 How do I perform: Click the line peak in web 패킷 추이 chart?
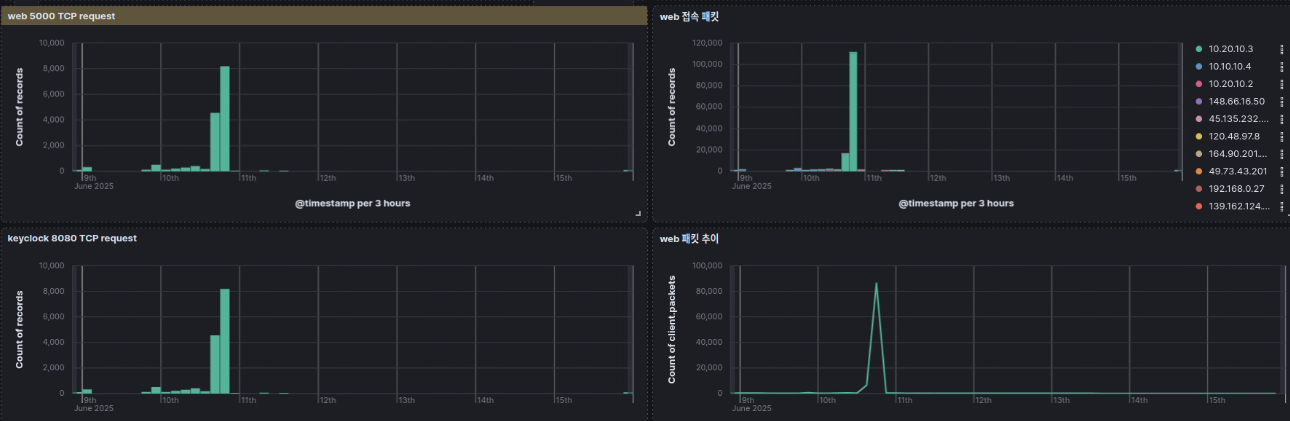coord(877,283)
